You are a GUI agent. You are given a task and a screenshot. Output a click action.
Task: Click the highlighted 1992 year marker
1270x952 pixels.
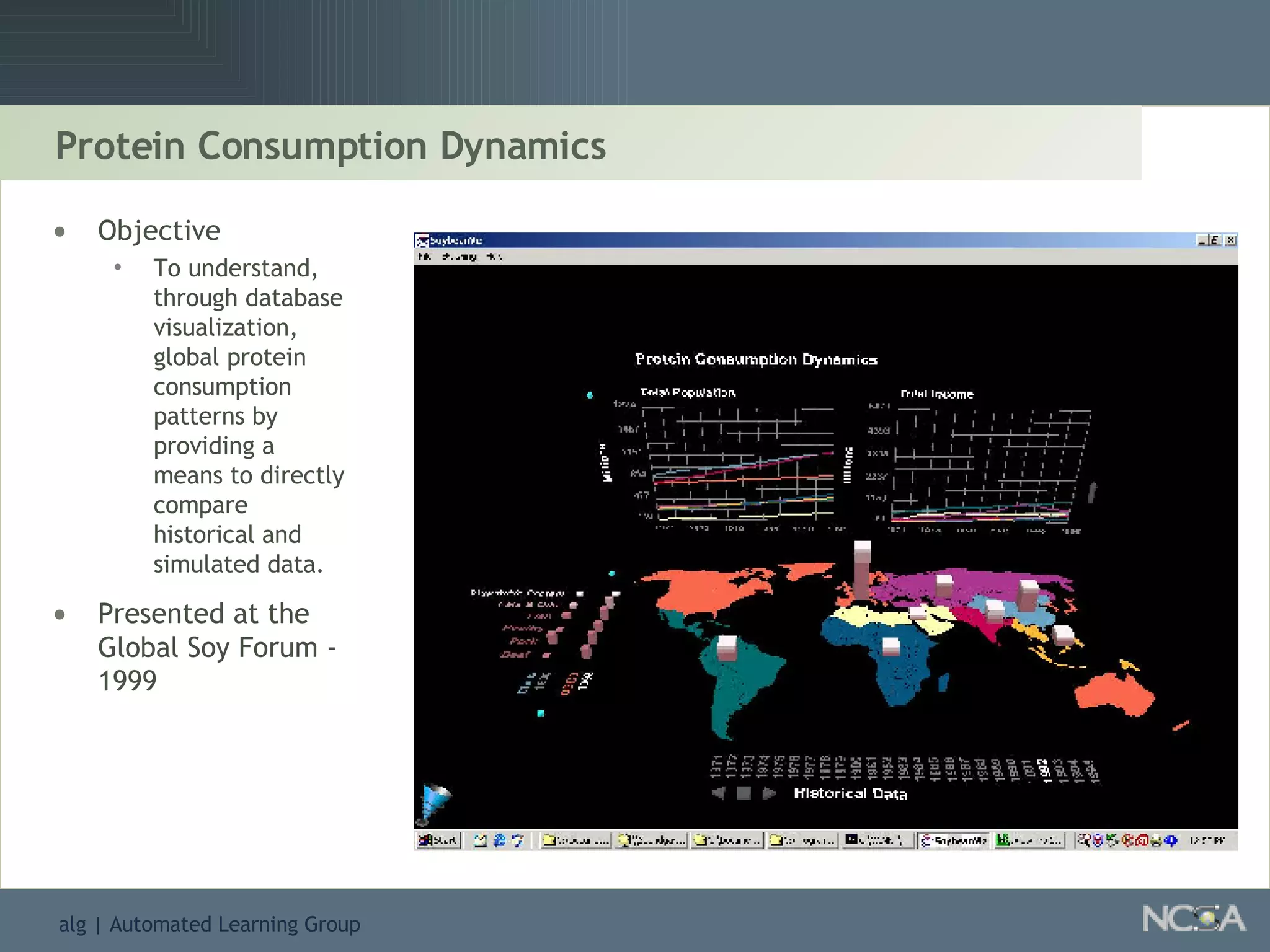pos(1045,770)
